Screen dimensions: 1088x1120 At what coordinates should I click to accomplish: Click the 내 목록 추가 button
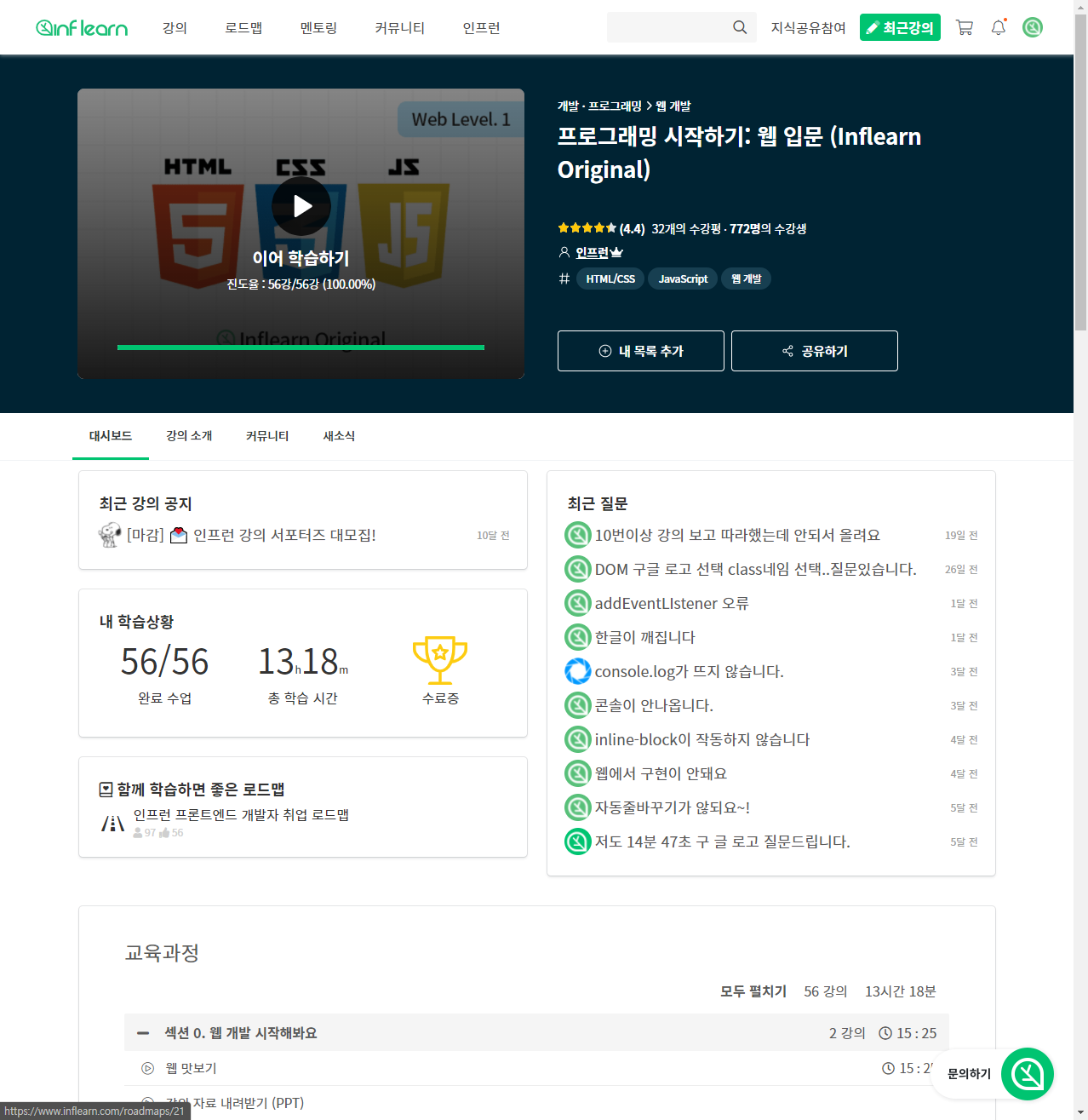[x=641, y=351]
